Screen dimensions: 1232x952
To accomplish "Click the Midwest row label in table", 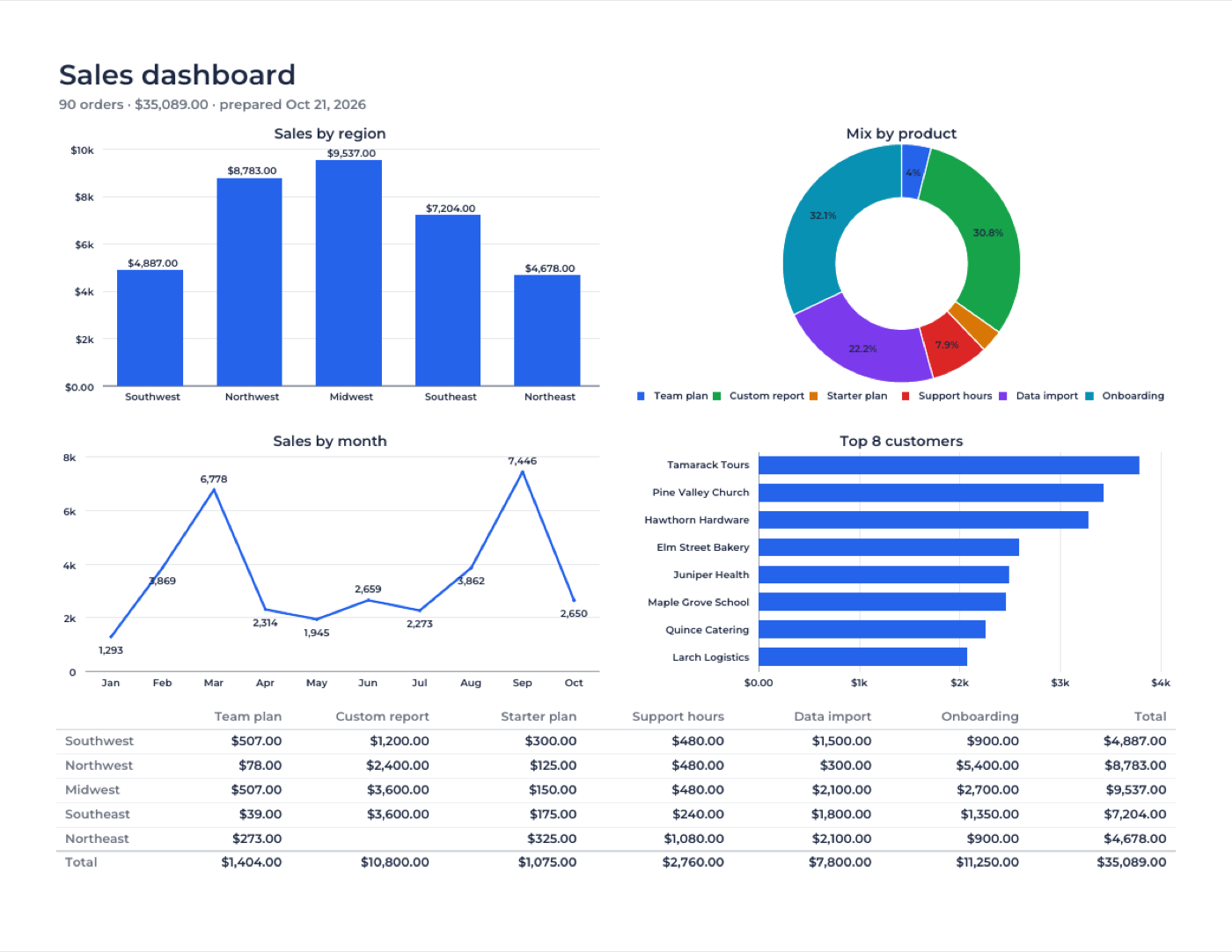I will 92,790.
